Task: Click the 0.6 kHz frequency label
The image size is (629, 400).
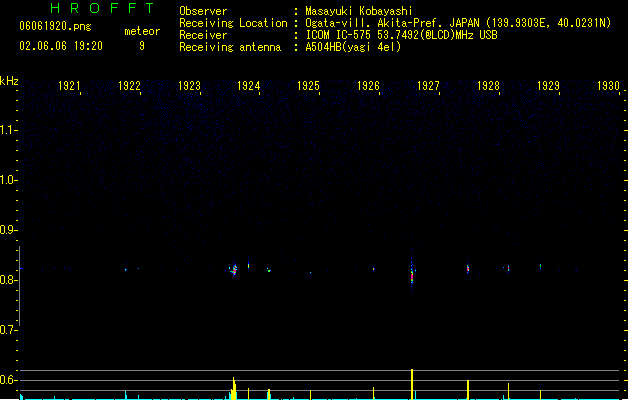Action: click(x=8, y=380)
